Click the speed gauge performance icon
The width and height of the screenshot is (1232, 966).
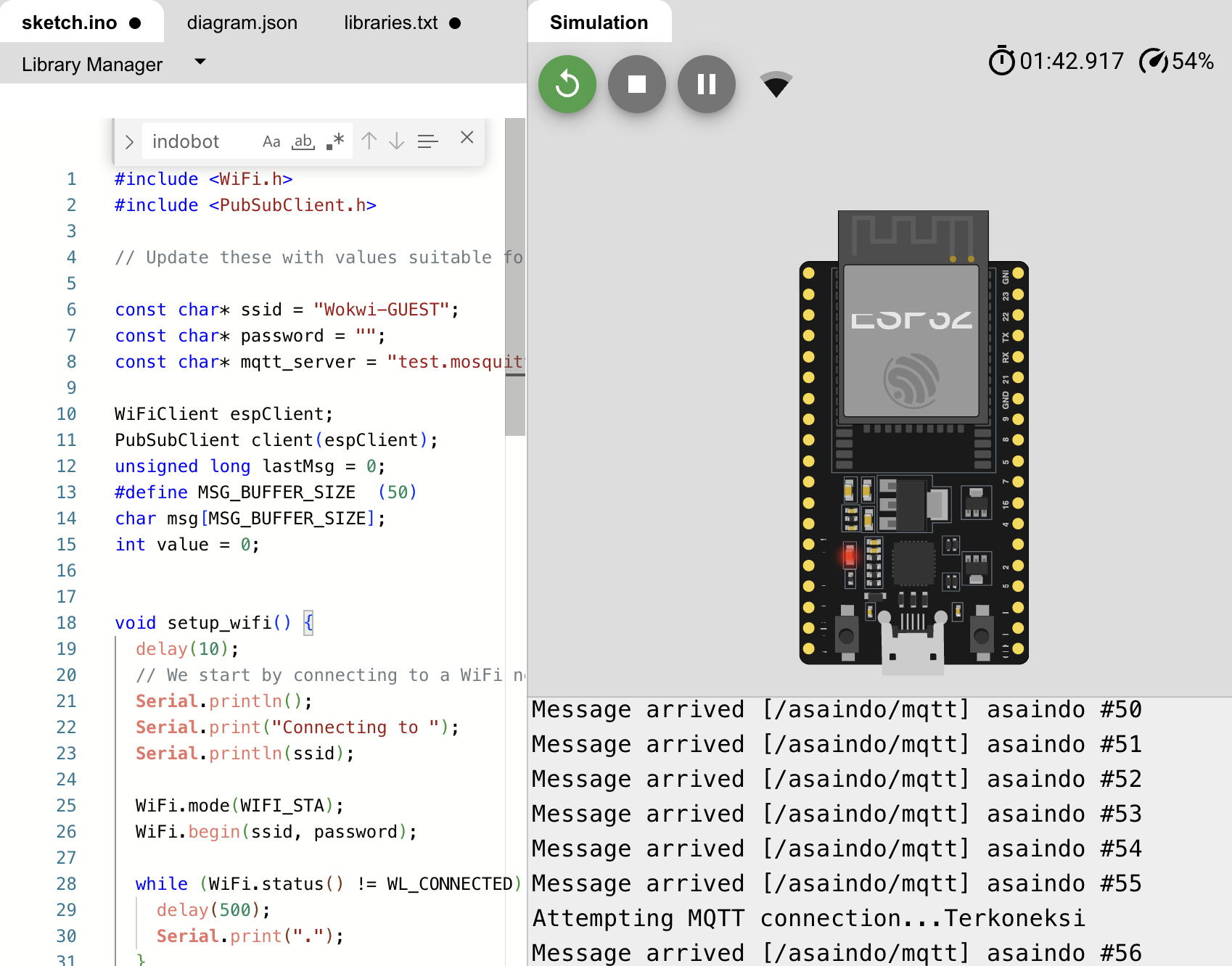point(1154,61)
